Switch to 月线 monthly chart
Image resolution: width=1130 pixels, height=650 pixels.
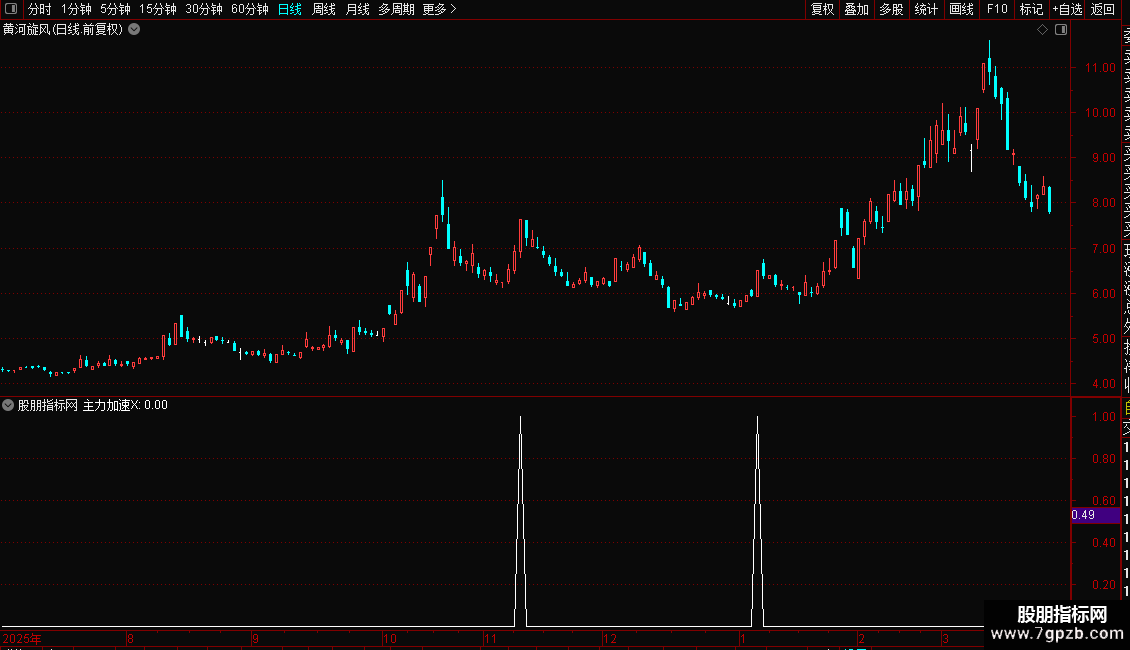tap(357, 9)
